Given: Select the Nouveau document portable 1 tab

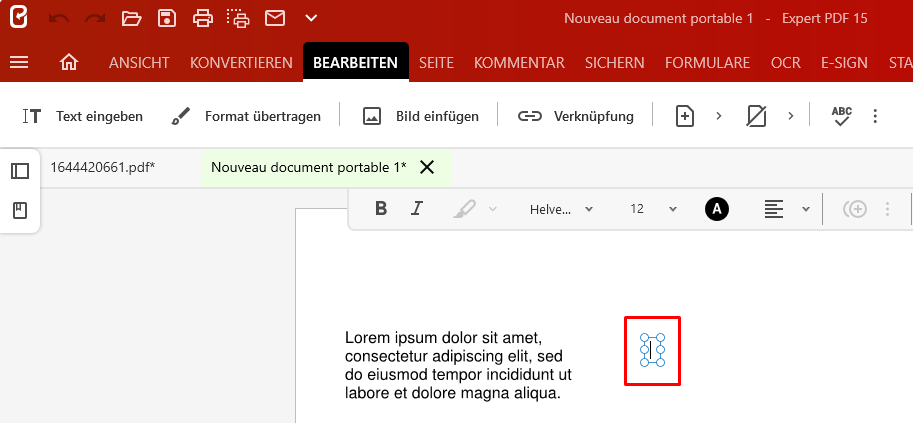Looking at the screenshot, I should (309, 168).
